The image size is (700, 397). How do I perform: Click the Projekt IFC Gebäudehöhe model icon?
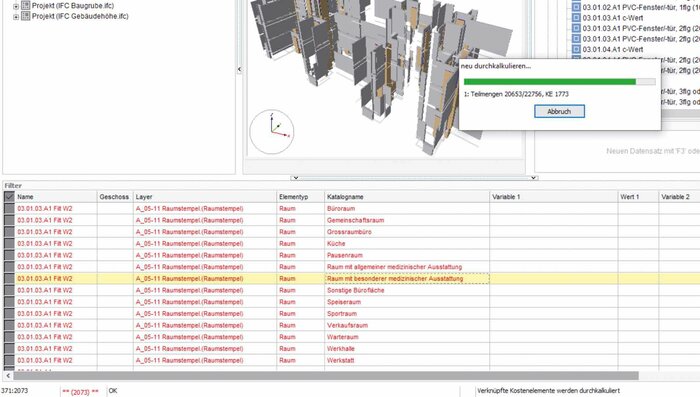pos(25,16)
